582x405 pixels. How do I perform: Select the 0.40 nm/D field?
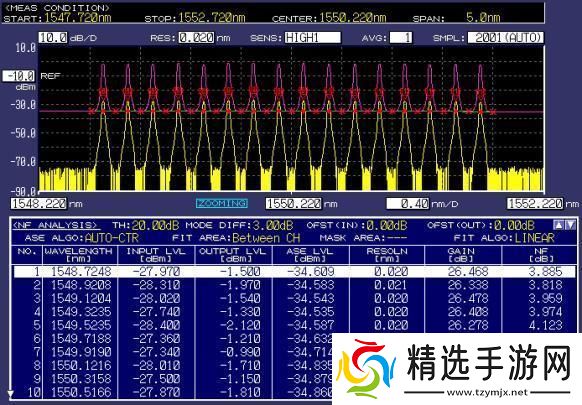(x=408, y=203)
